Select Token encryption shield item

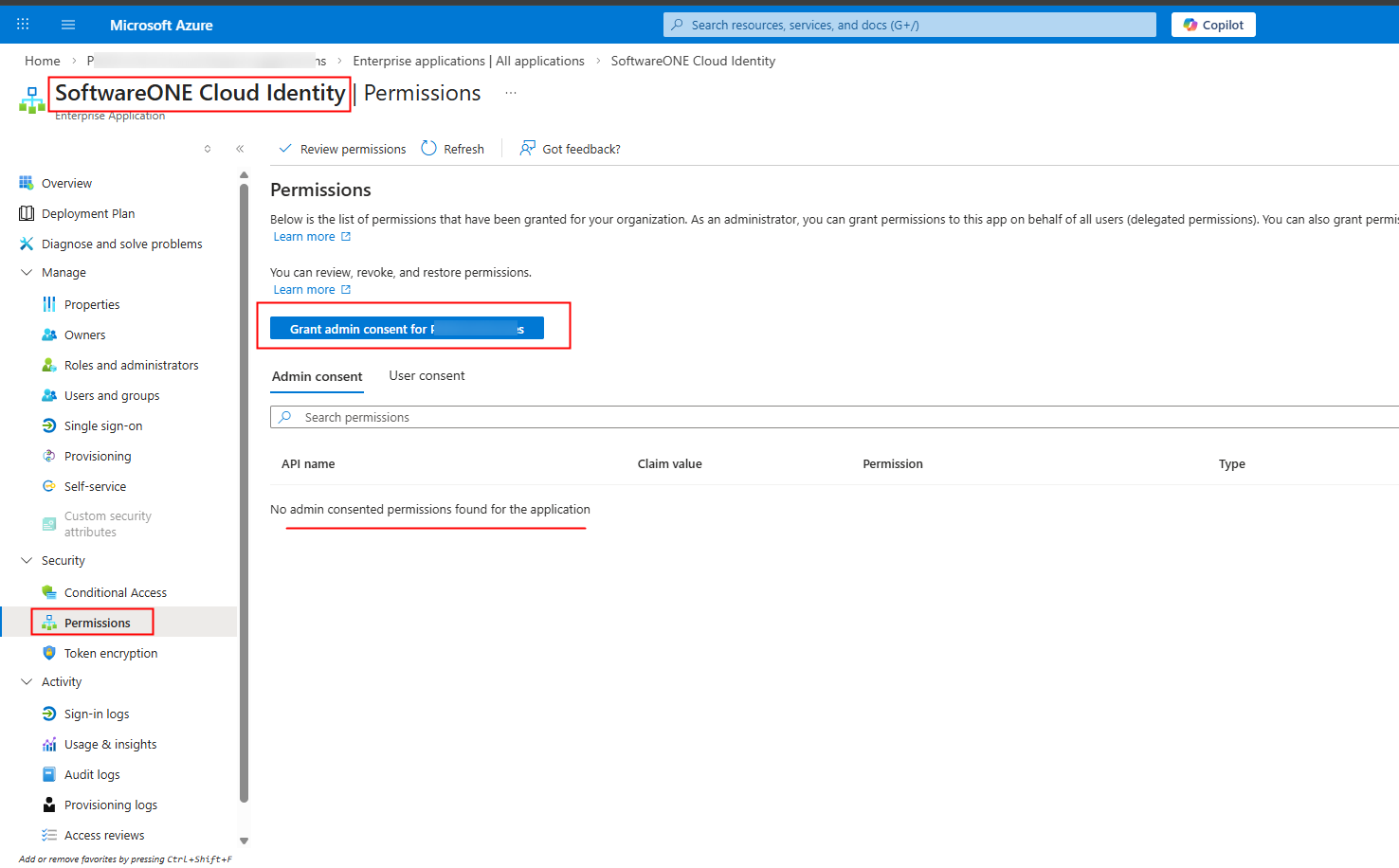click(110, 654)
